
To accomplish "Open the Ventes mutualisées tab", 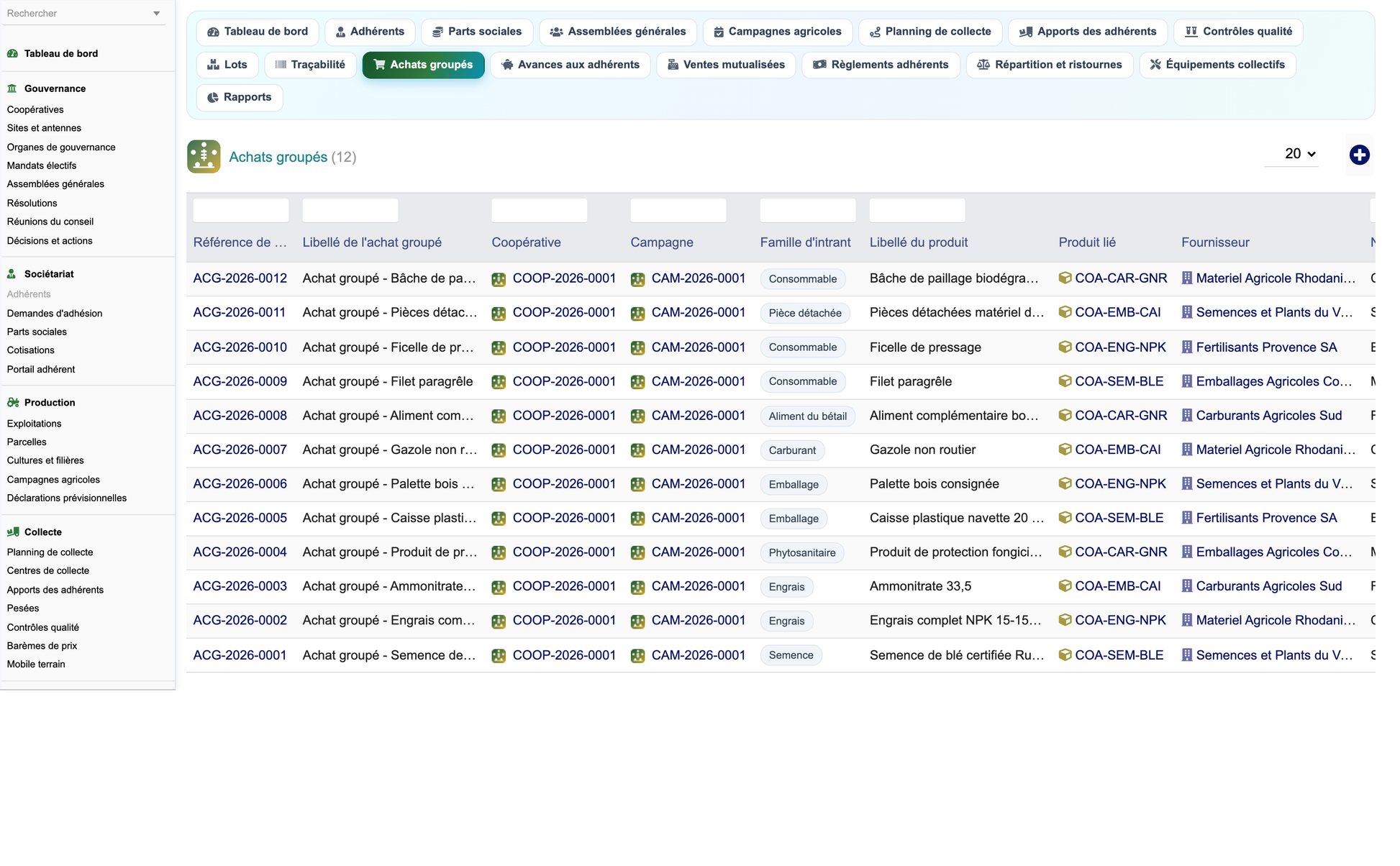I will coord(726,65).
